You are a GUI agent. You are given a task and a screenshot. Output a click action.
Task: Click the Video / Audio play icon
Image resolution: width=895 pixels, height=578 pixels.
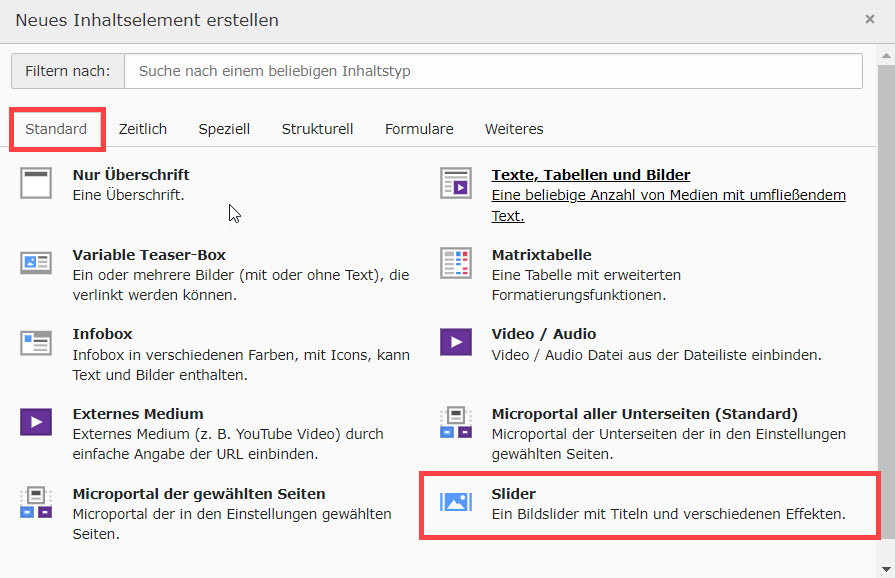point(455,342)
